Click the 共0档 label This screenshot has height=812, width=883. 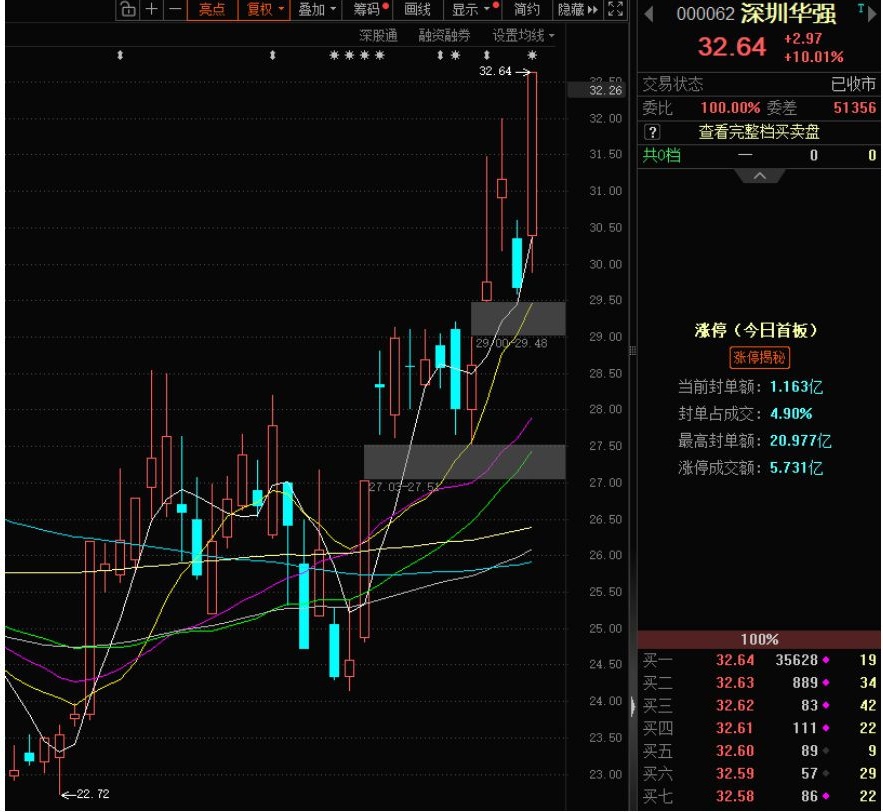click(x=662, y=155)
